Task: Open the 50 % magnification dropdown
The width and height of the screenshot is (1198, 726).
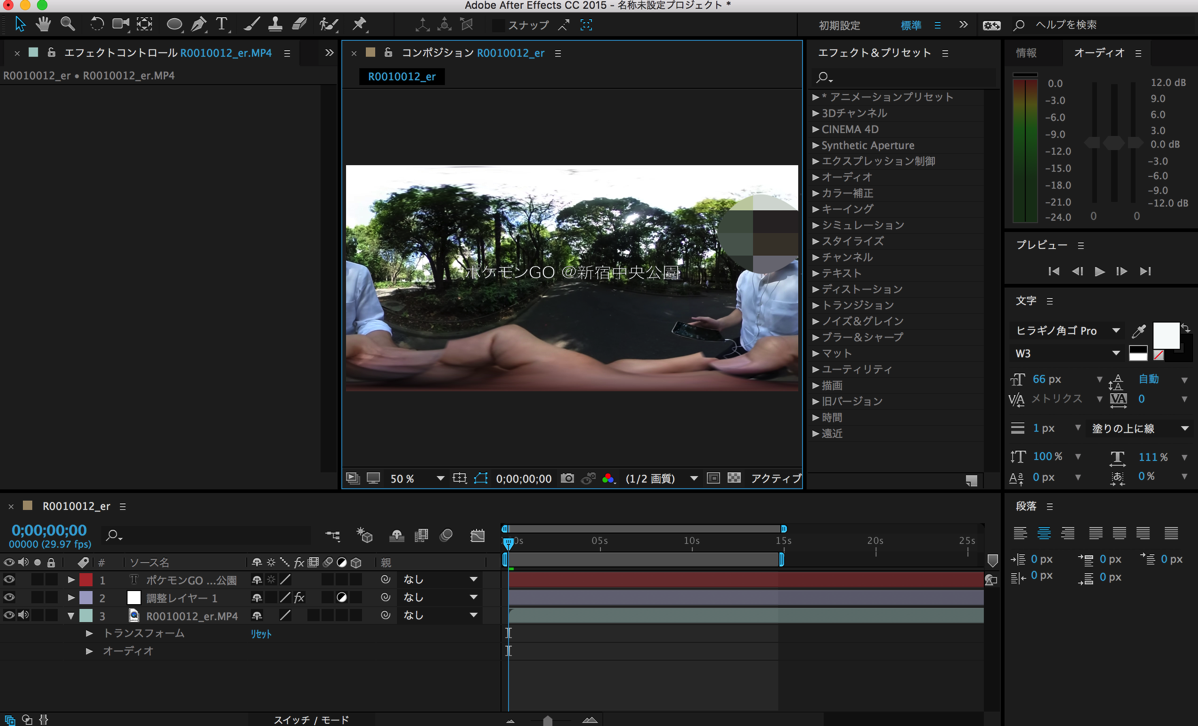Action: point(416,478)
